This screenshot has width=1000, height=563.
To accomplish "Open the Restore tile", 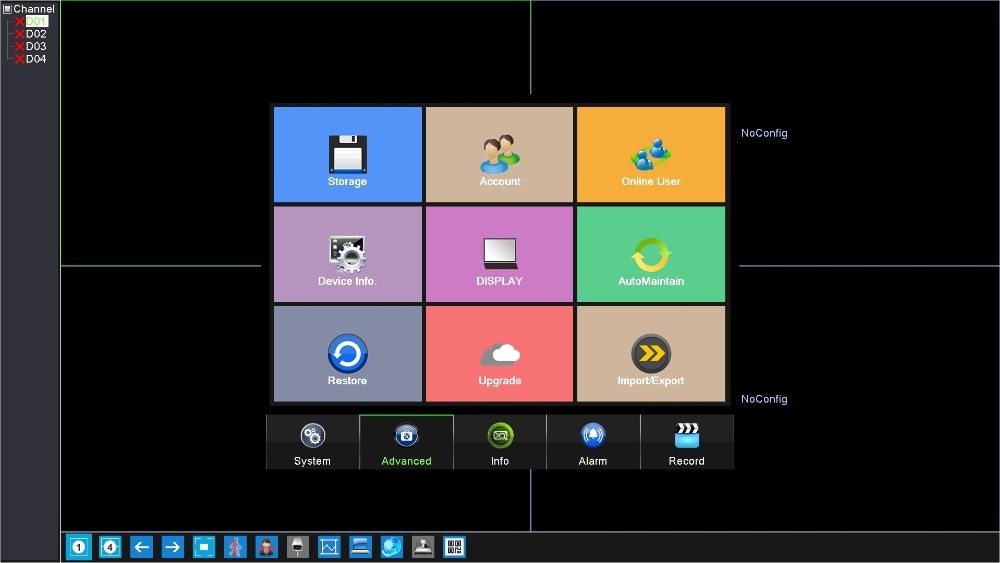I will coord(348,354).
